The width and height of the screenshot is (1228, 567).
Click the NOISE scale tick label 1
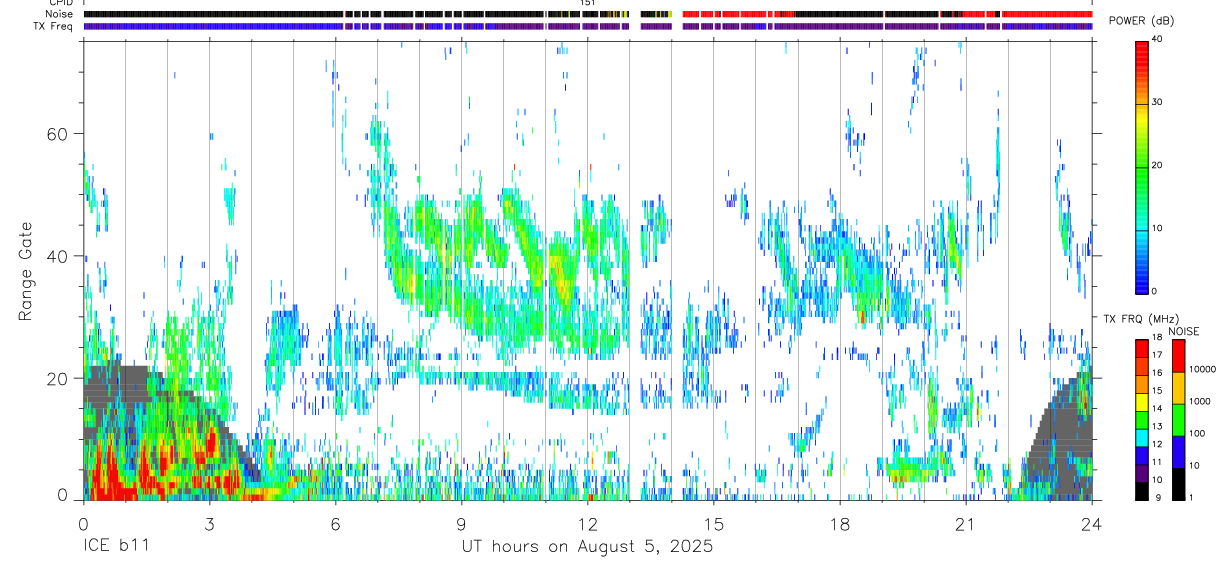pos(1190,497)
